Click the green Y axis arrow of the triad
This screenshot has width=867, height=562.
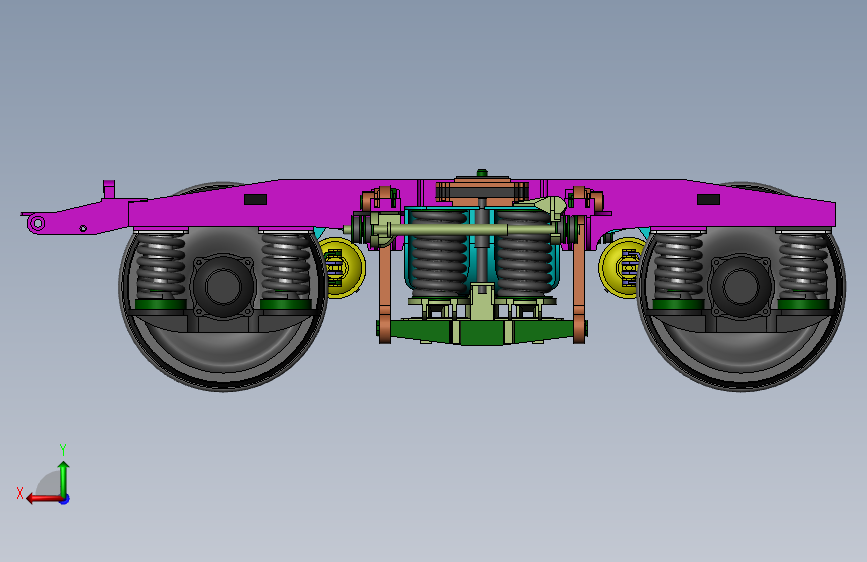pos(64,478)
